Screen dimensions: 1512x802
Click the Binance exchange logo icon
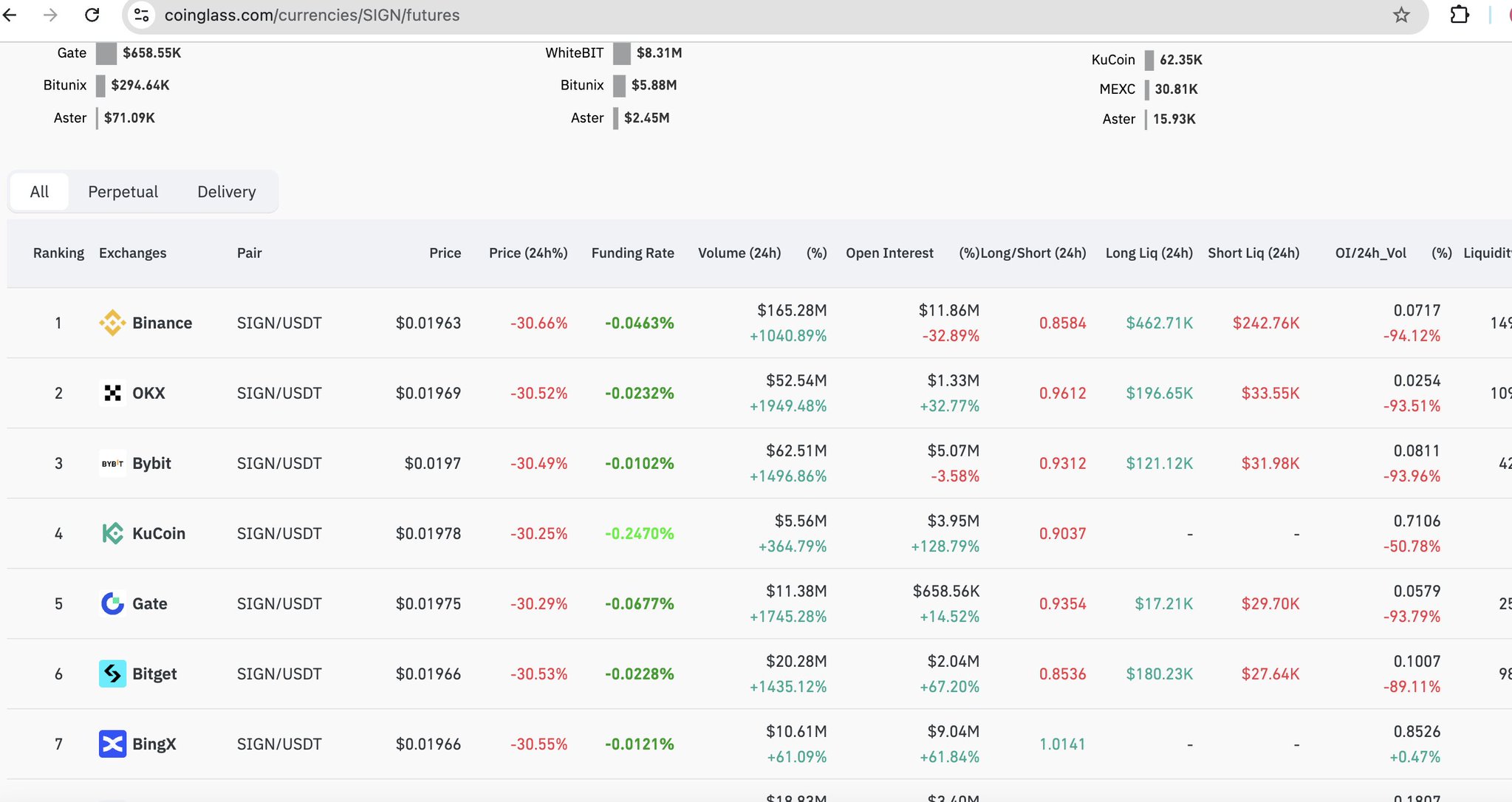[112, 323]
